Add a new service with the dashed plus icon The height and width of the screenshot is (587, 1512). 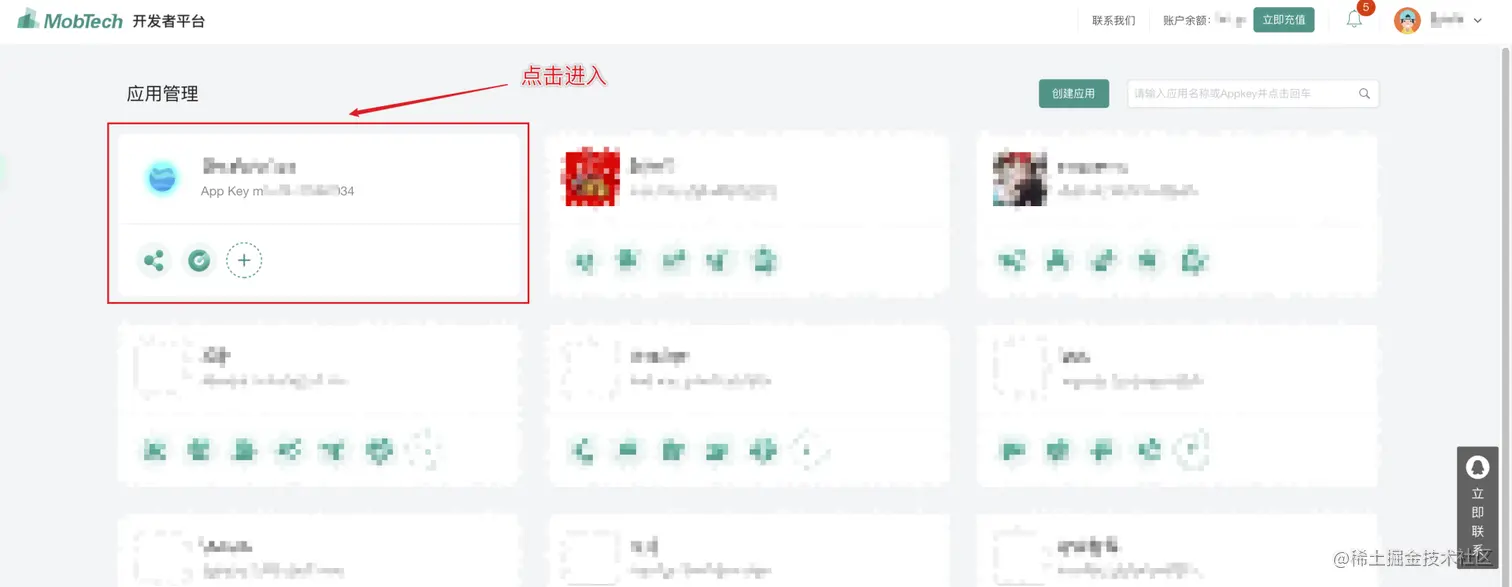(x=244, y=261)
